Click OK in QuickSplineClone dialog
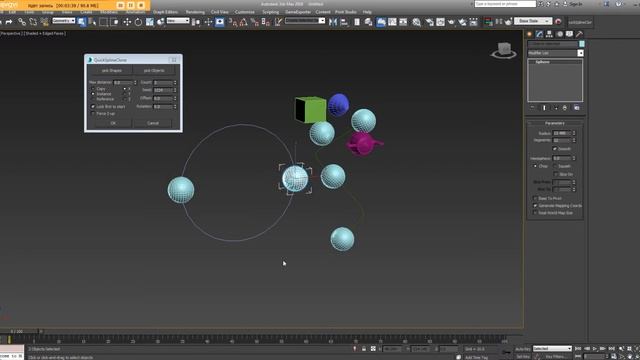640x360 pixels. tap(113, 123)
